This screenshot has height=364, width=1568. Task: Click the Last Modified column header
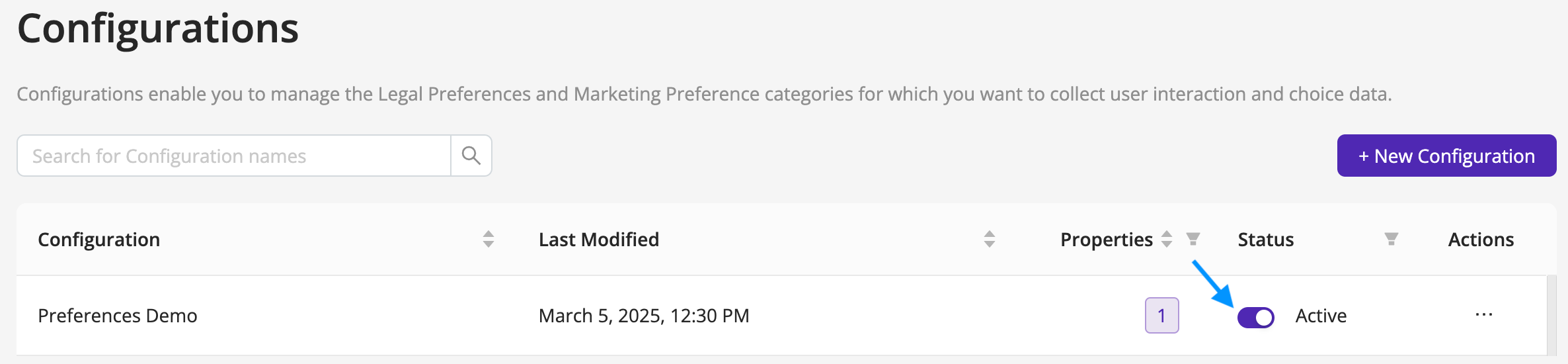pos(599,240)
